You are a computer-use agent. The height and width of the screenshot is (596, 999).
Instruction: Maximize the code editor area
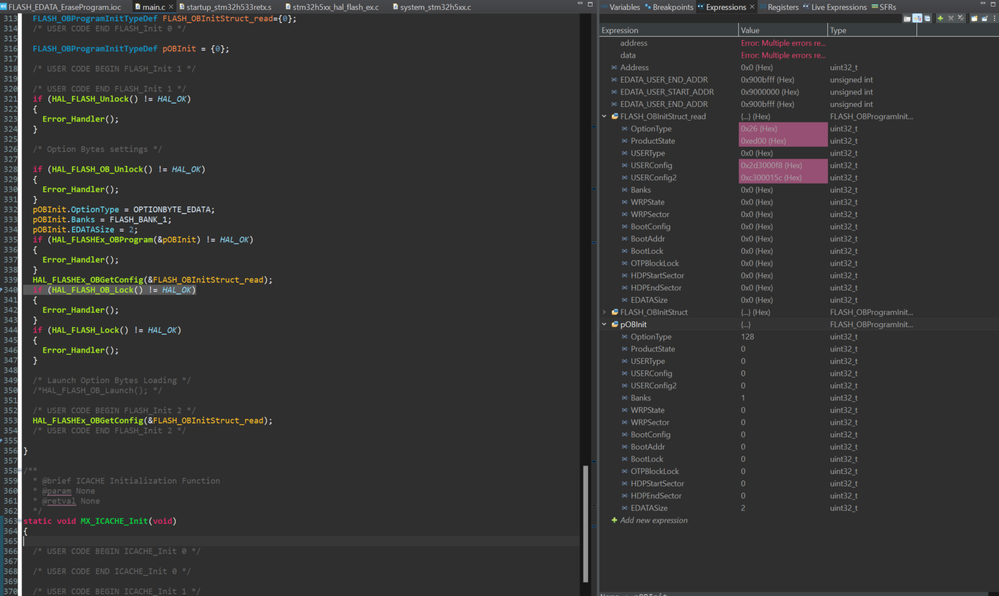click(590, 5)
